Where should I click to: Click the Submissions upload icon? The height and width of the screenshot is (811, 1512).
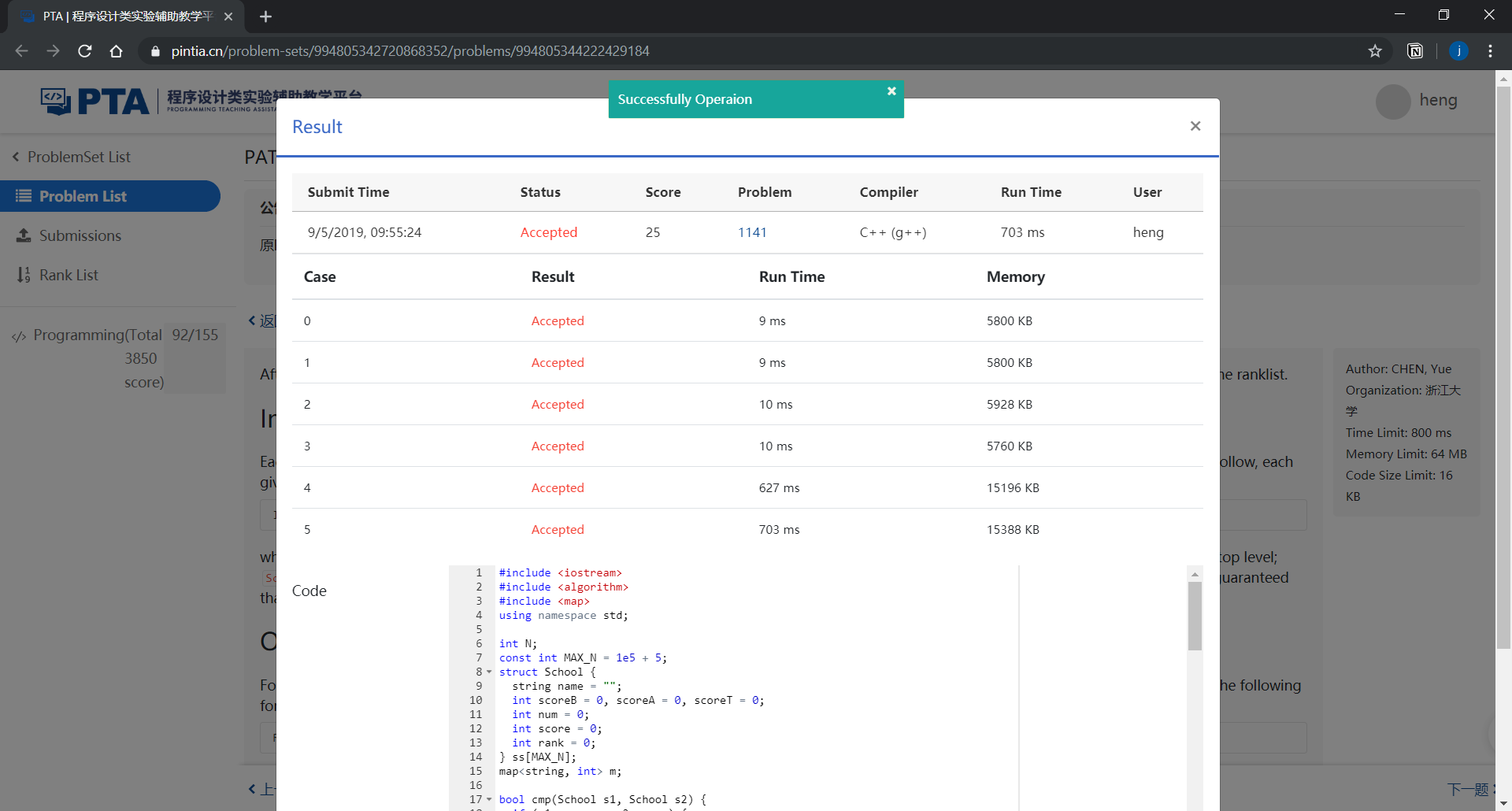click(24, 235)
